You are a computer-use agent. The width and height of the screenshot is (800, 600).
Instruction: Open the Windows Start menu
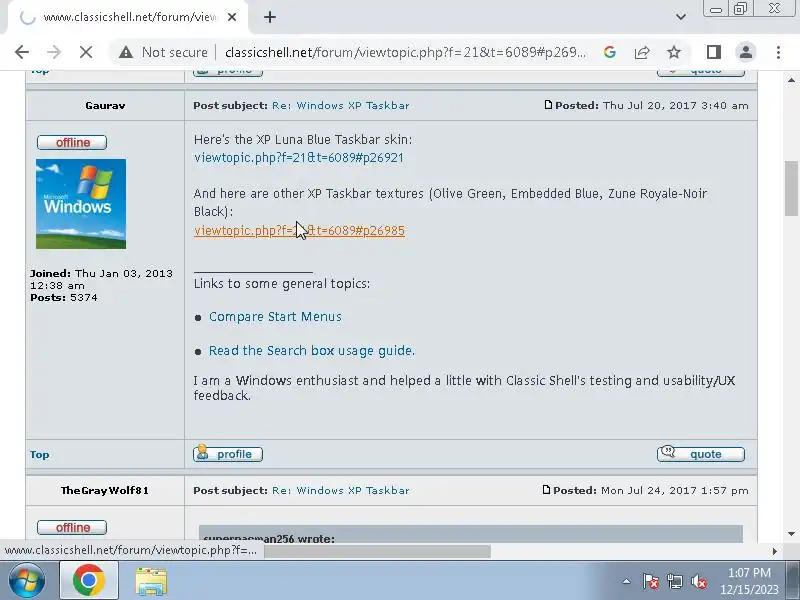pos(27,581)
